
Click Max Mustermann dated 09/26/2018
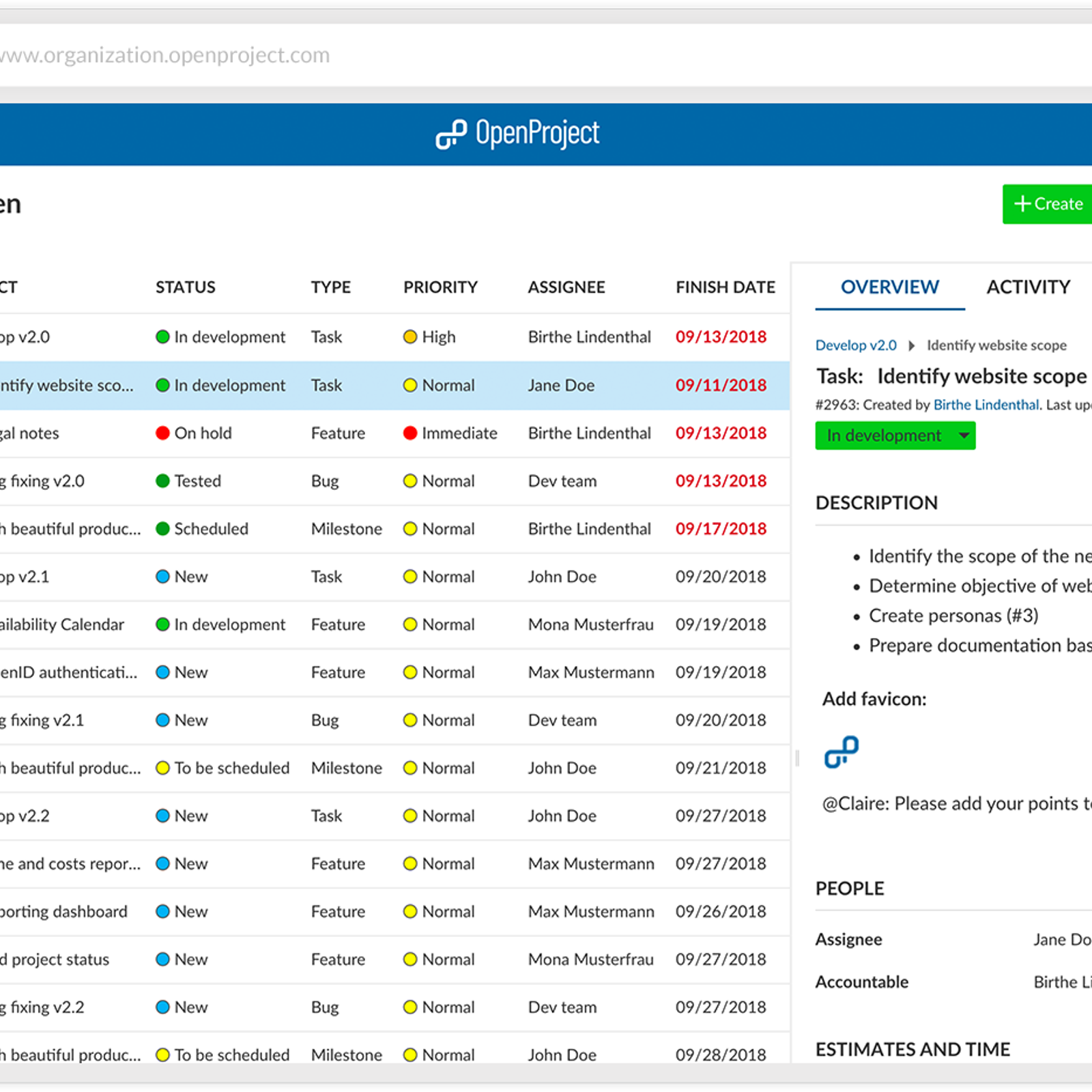(591, 912)
